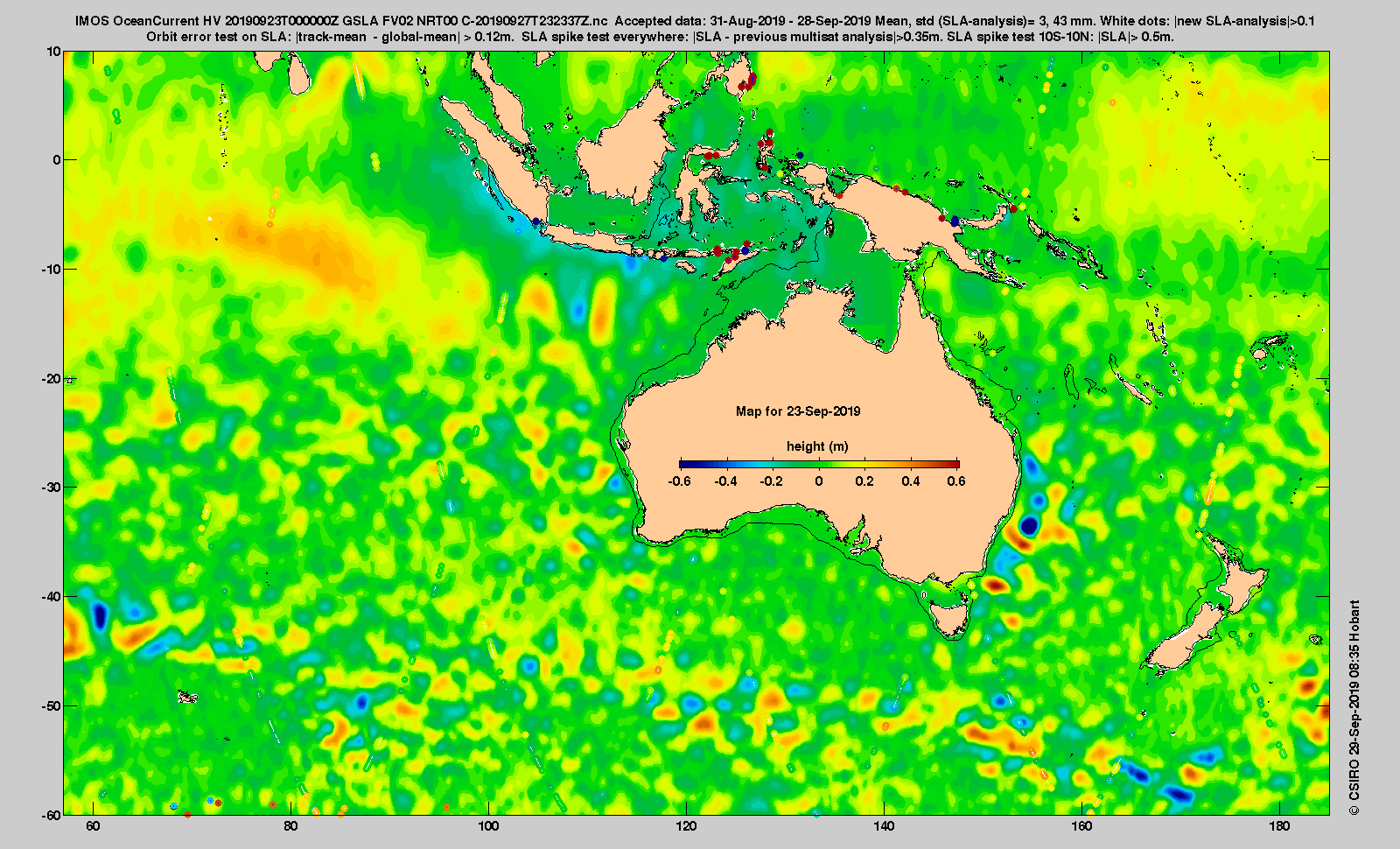Click the 180 longitude axis label

pos(1279,826)
